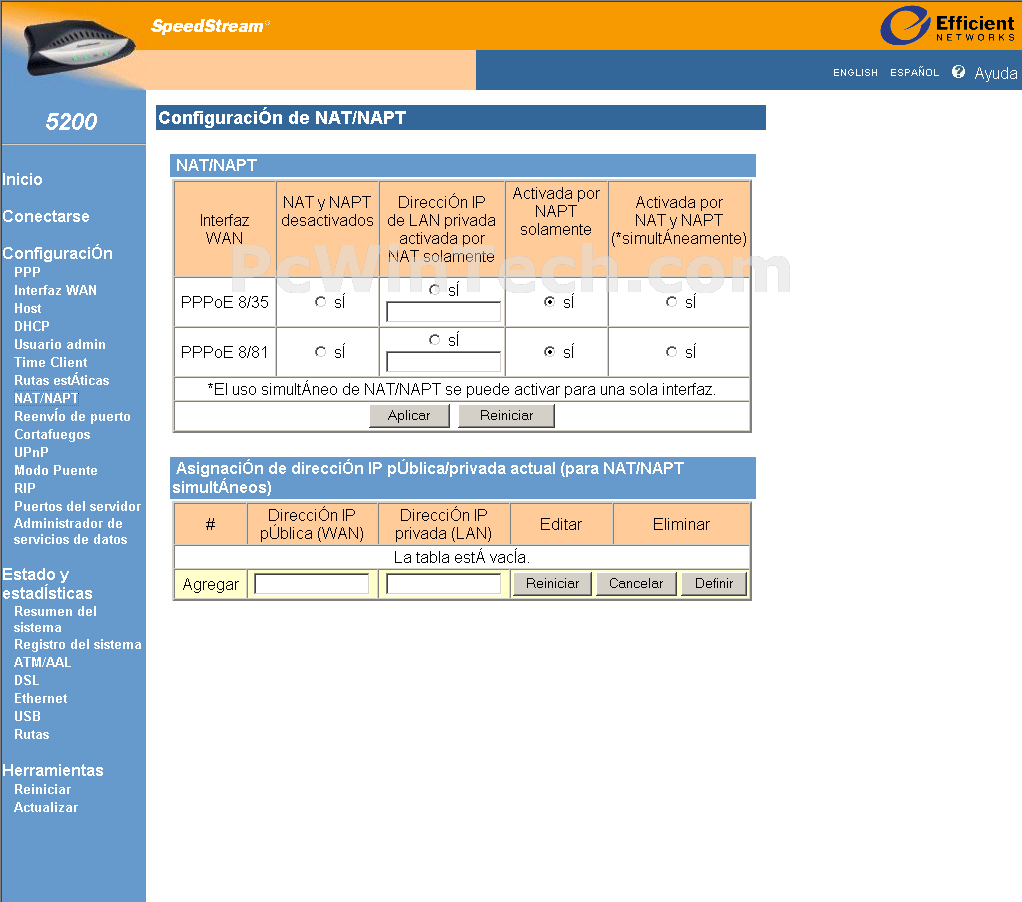Open the Cortafuegos configuration page
This screenshot has height=902, width=1022.
pos(52,434)
